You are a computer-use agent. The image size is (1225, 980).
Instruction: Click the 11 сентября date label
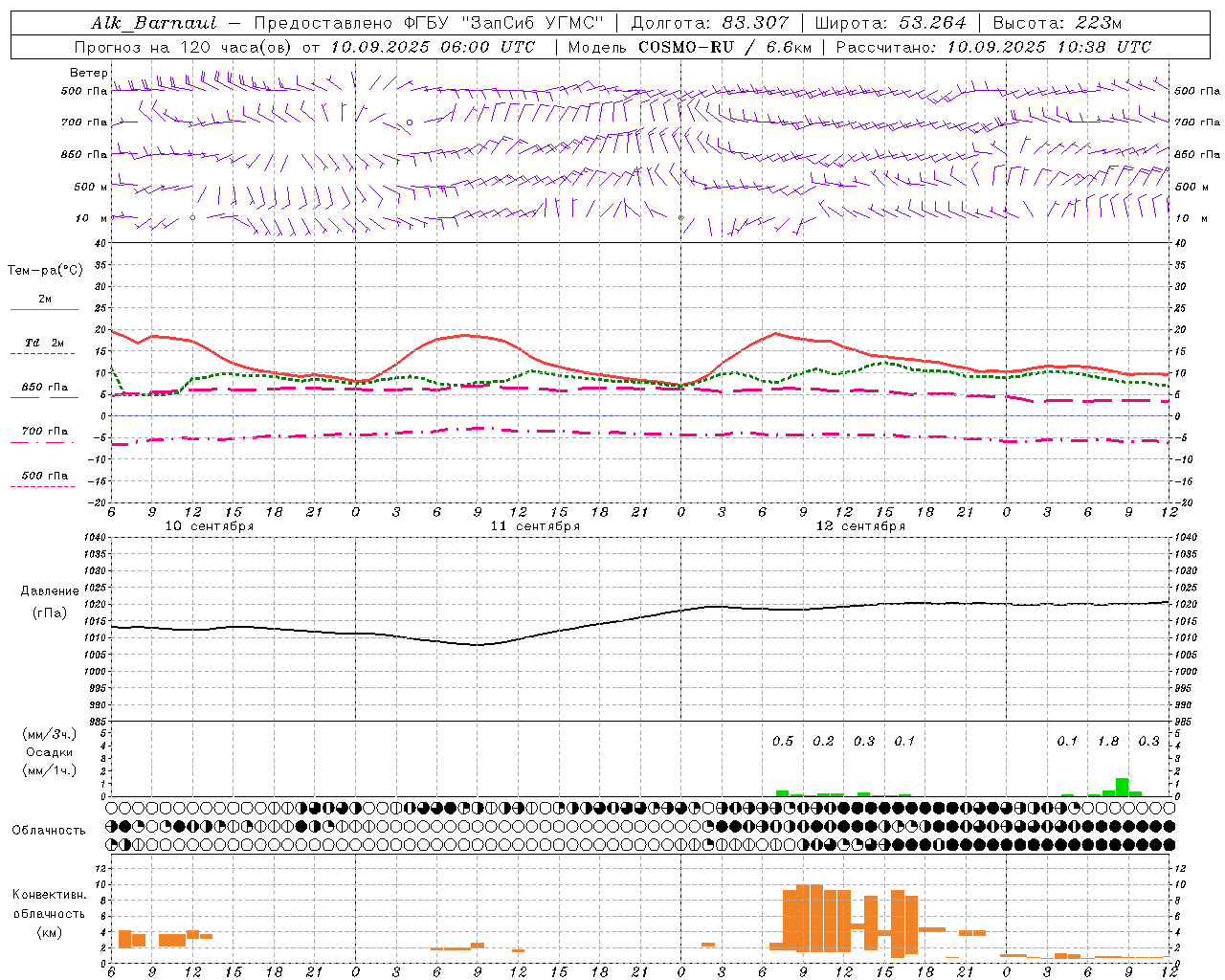(x=535, y=526)
